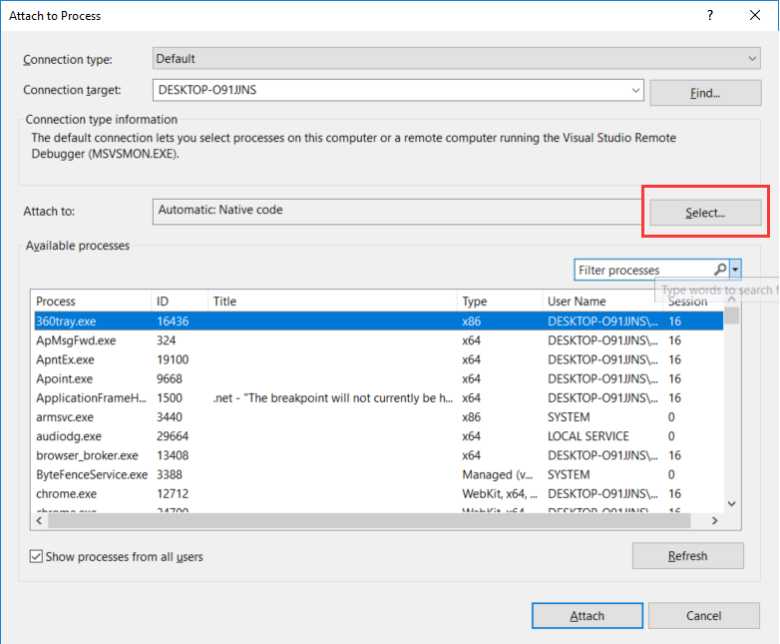Click the LOCAL SERVICE user name cell
This screenshot has height=644, width=780.
click(x=588, y=436)
